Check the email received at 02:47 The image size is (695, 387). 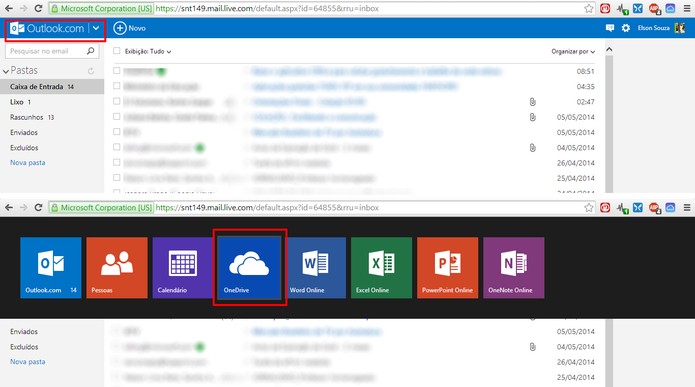117,102
